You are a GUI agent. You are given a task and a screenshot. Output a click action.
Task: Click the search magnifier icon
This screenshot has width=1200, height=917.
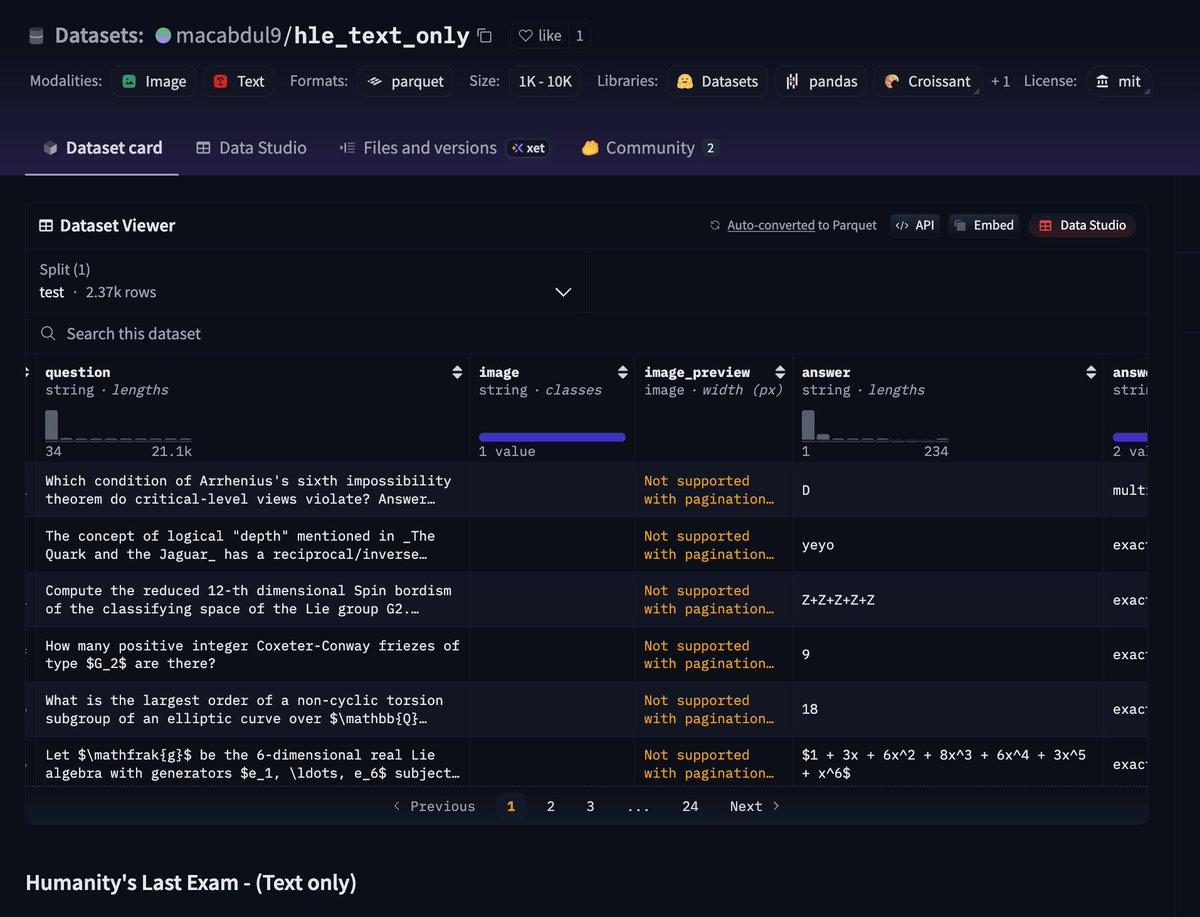coord(47,333)
